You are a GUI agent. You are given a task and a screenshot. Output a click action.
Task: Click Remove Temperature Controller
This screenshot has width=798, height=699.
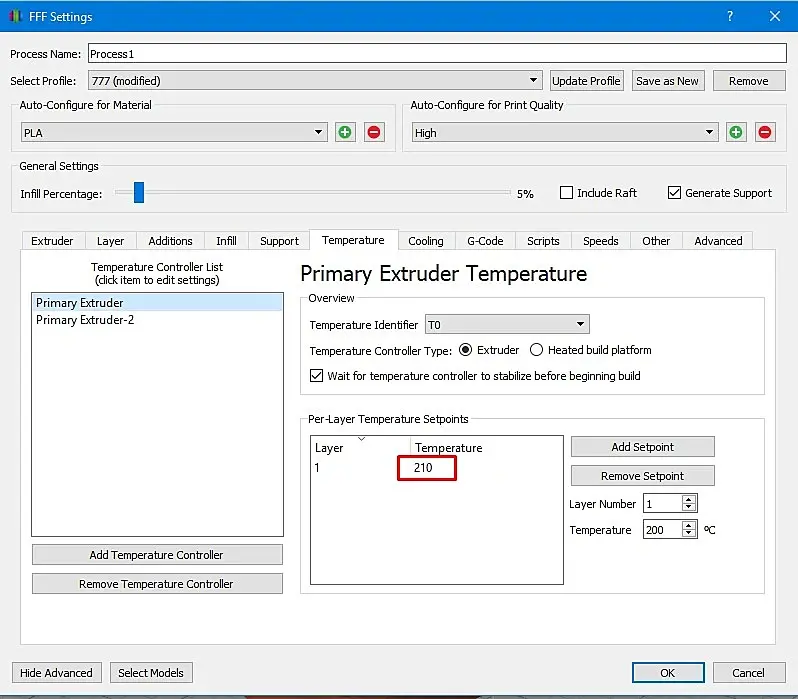pyautogui.click(x=157, y=583)
